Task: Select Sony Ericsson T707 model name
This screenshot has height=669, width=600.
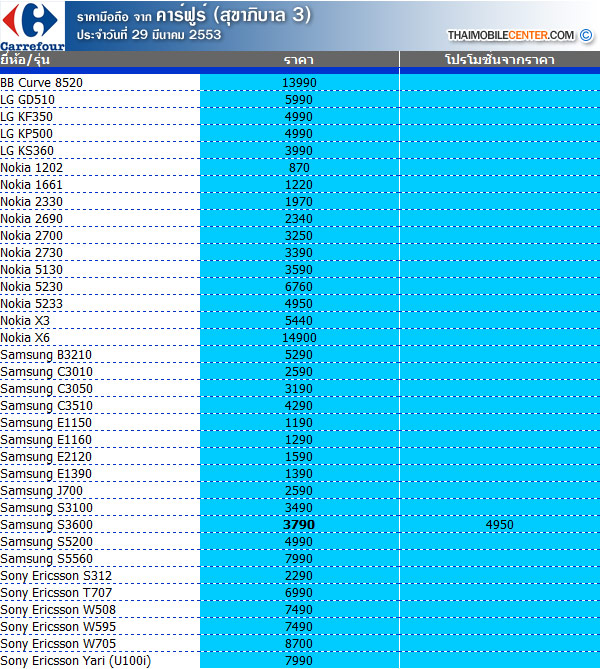Action: tap(56, 593)
